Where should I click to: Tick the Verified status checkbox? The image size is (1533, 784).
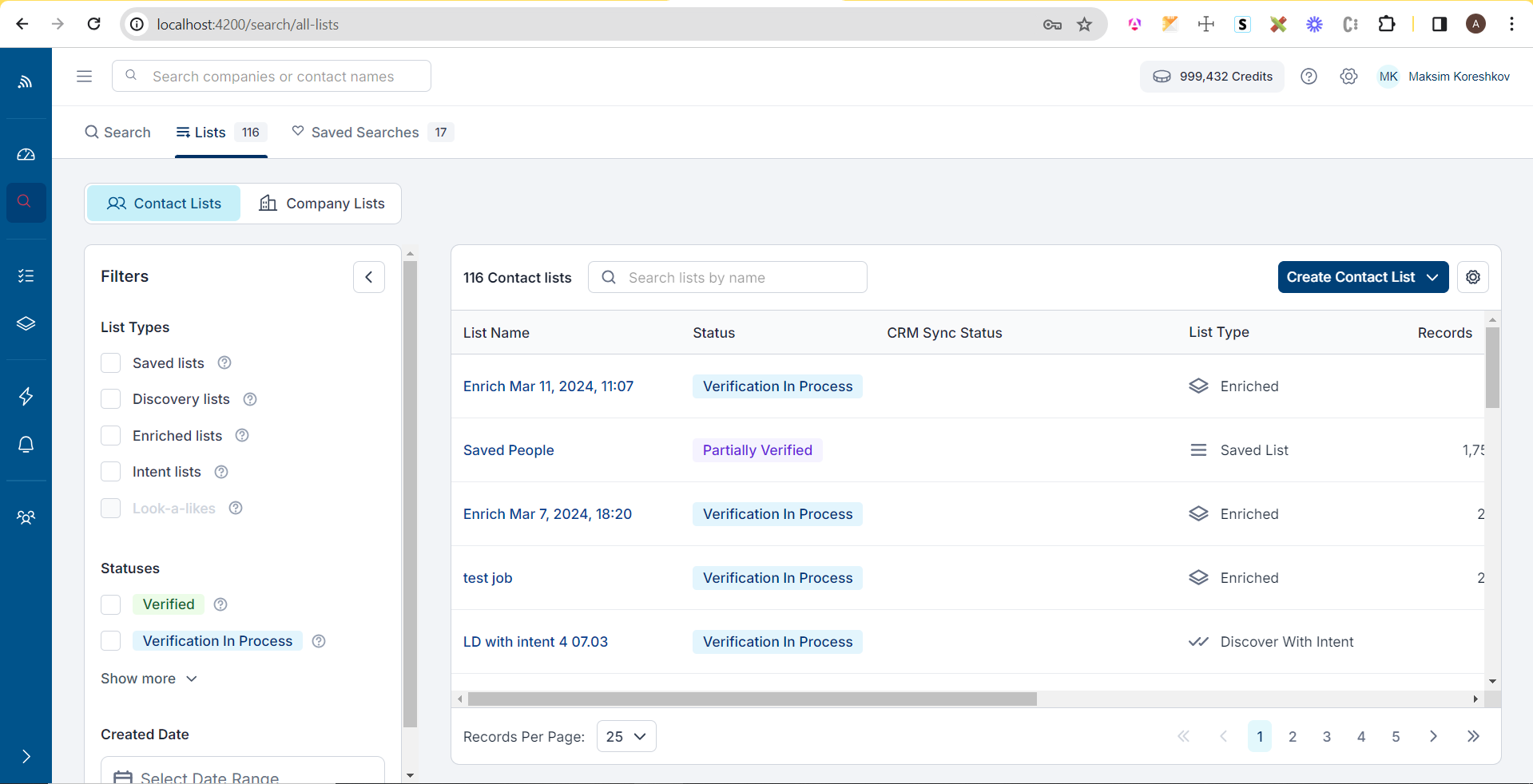[111, 605]
